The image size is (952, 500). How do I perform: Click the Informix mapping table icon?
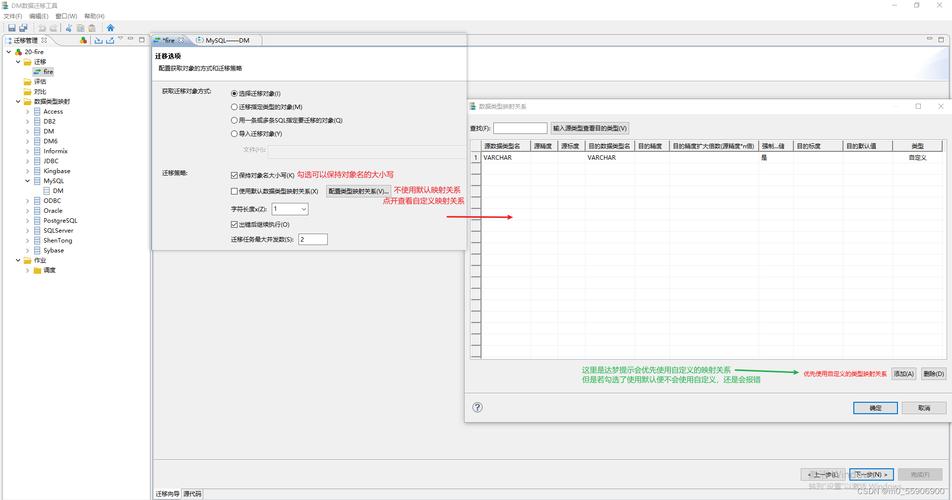[37, 151]
